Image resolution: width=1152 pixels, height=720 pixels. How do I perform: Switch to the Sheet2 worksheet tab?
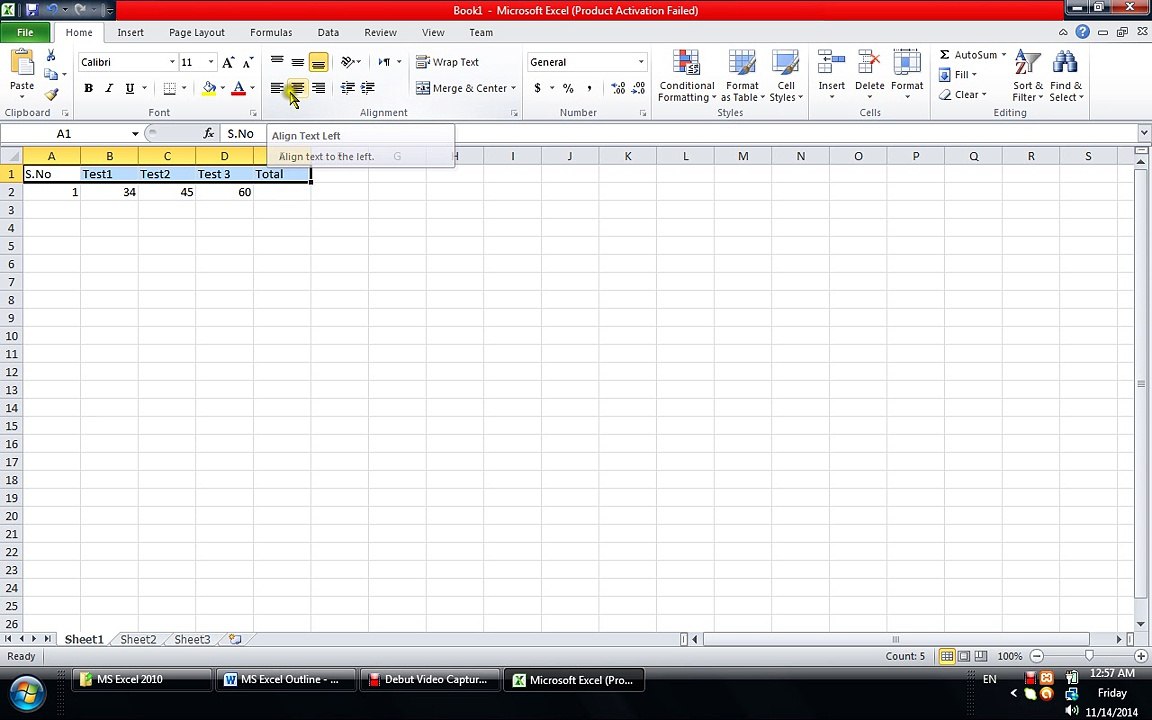pos(138,639)
